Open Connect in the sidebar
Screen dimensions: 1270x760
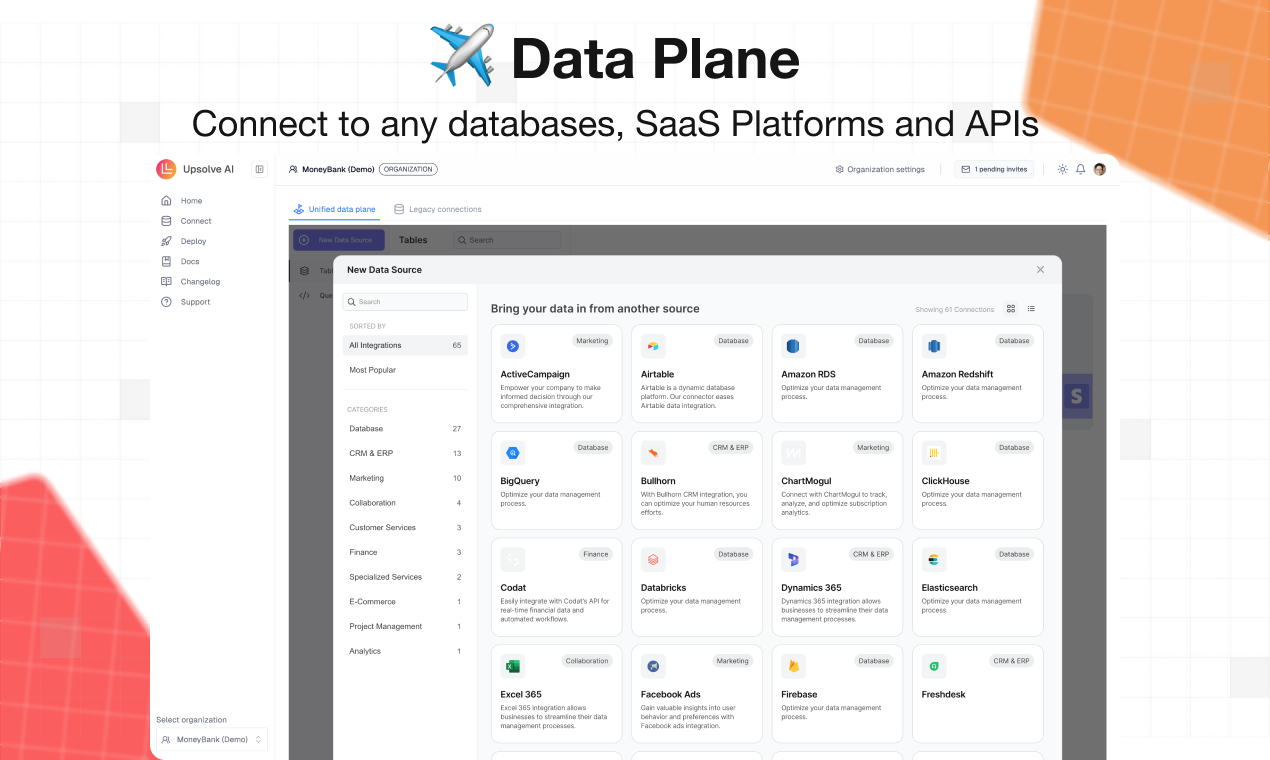[x=196, y=221]
